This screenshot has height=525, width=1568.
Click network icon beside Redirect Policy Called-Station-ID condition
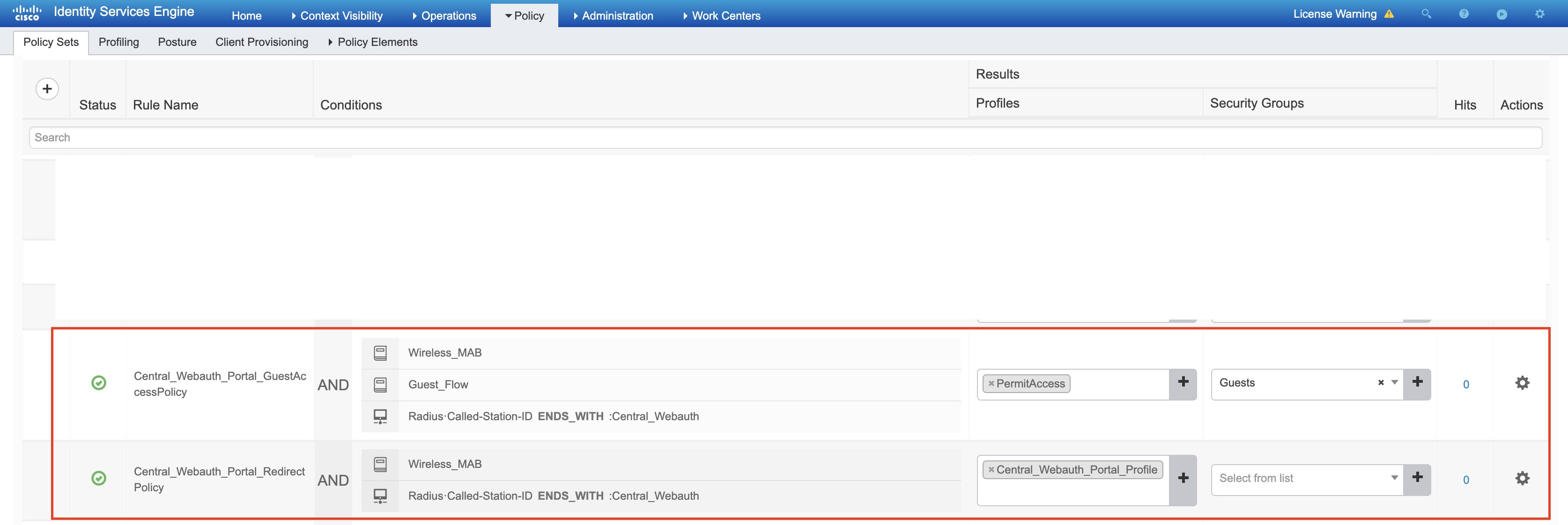[x=380, y=496]
